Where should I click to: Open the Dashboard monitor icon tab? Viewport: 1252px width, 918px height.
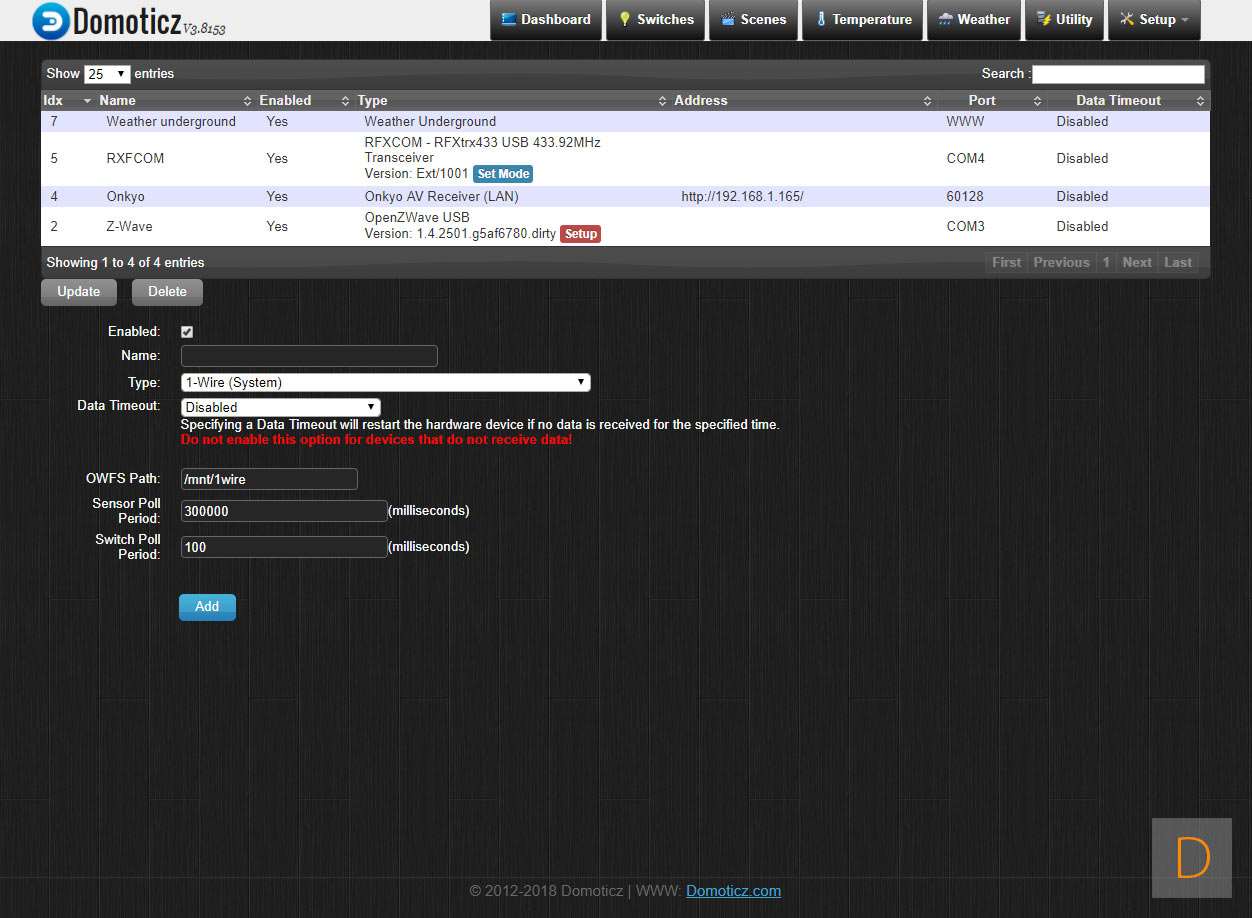(x=509, y=20)
